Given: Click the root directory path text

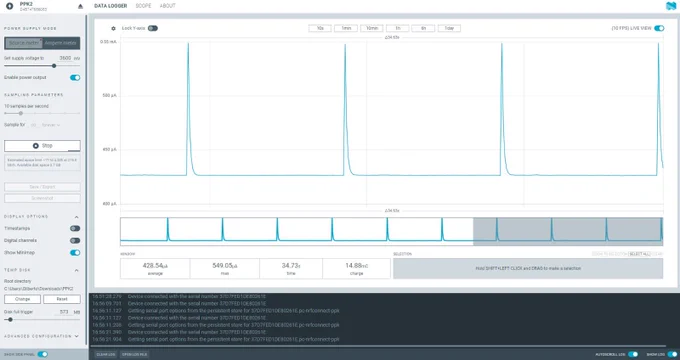Looking at the screenshot, I should (39, 289).
